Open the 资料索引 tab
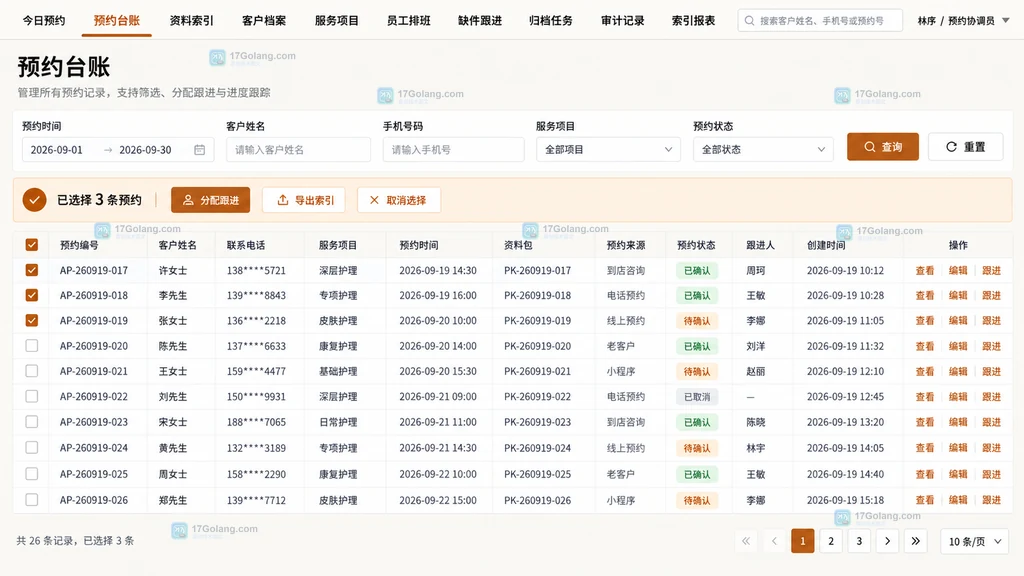This screenshot has width=1024, height=576. coord(191,21)
